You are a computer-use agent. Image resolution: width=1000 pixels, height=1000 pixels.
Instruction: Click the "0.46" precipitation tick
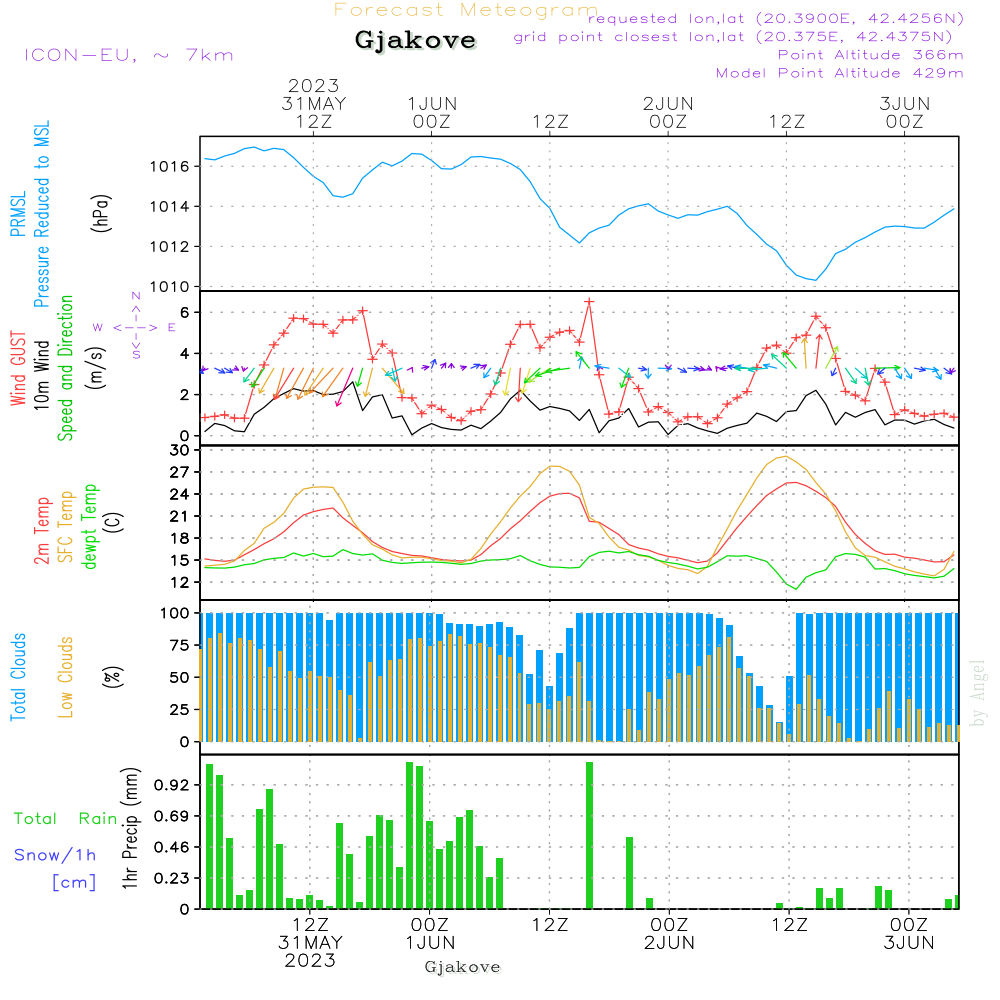172,848
